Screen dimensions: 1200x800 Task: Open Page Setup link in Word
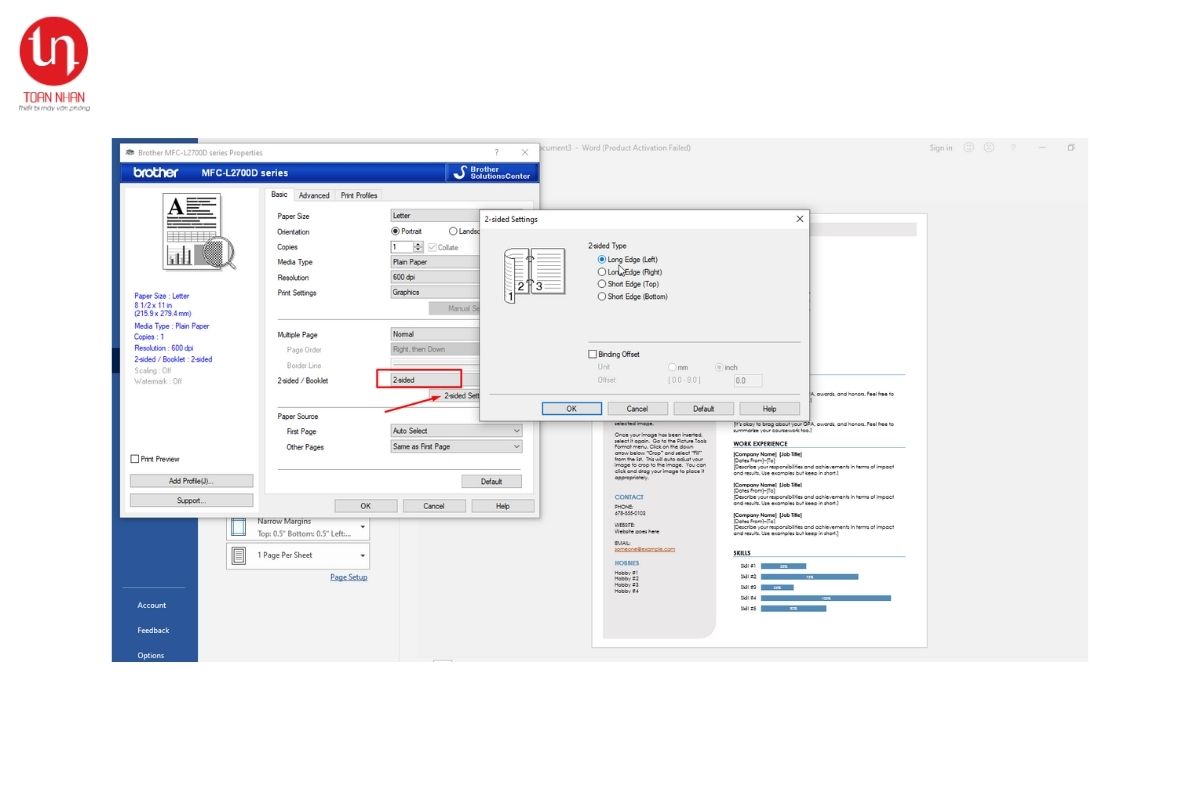(349, 577)
